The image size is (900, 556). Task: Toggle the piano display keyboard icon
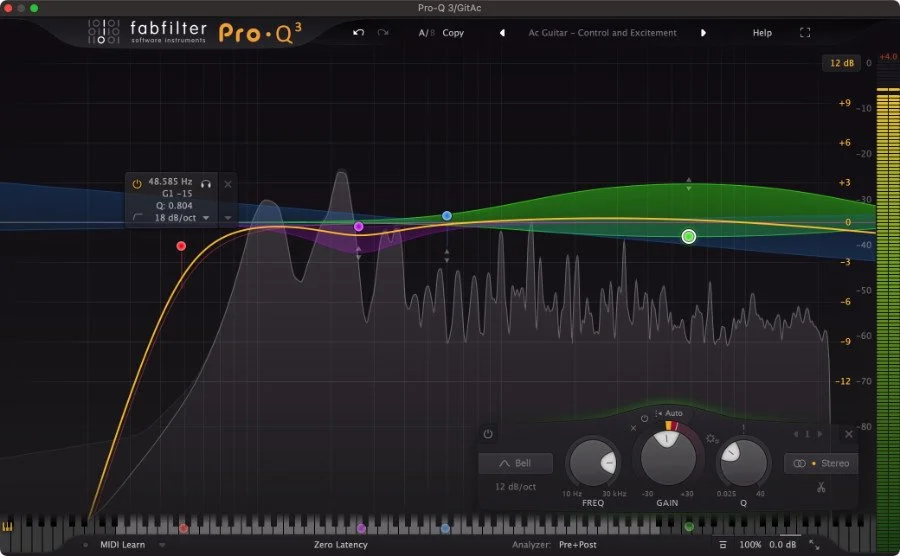[7, 526]
